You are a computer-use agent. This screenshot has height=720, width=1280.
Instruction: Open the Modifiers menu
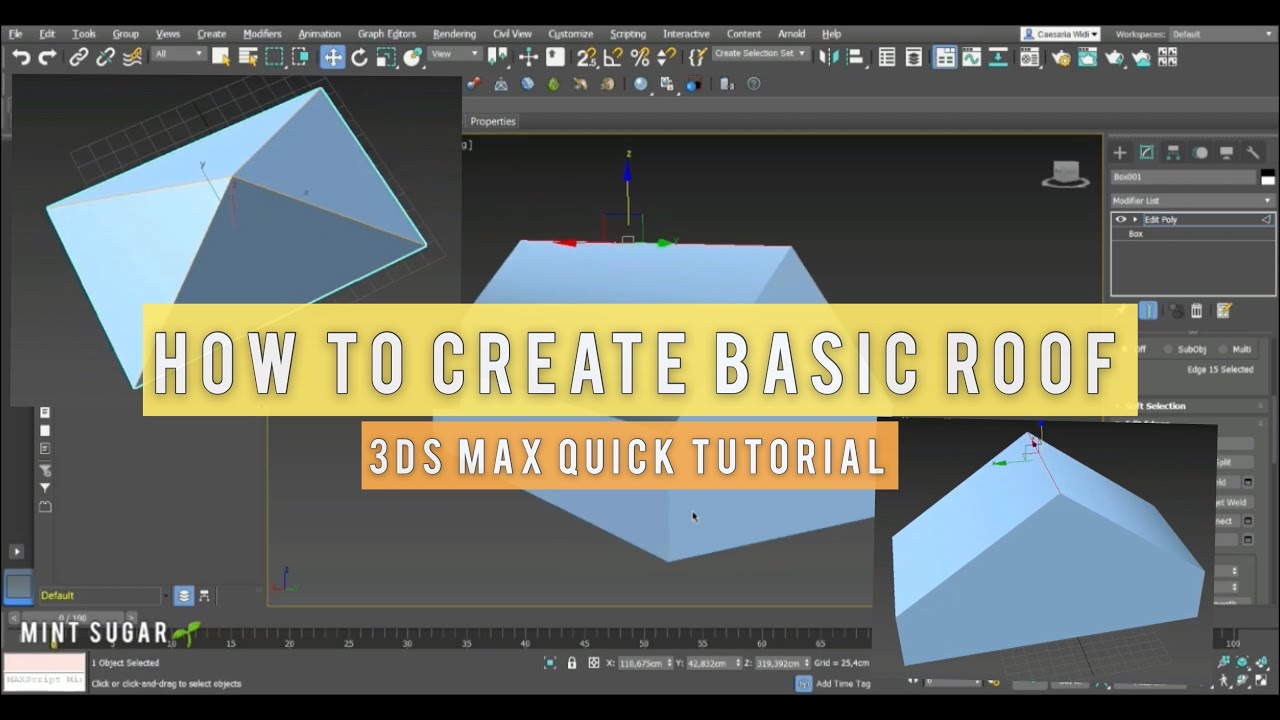point(262,34)
